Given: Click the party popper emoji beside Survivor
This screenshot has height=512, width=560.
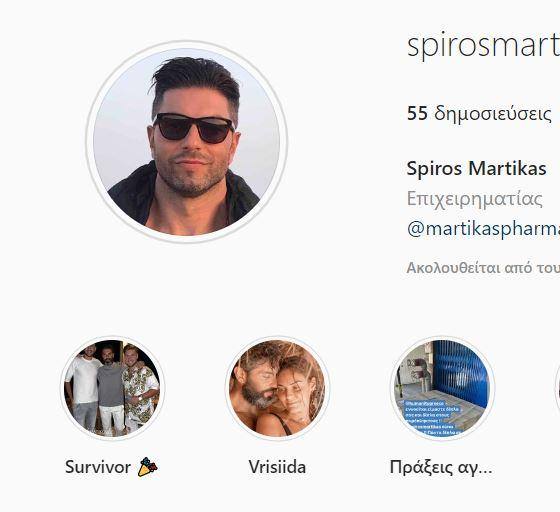Looking at the screenshot, I should [x=148, y=467].
